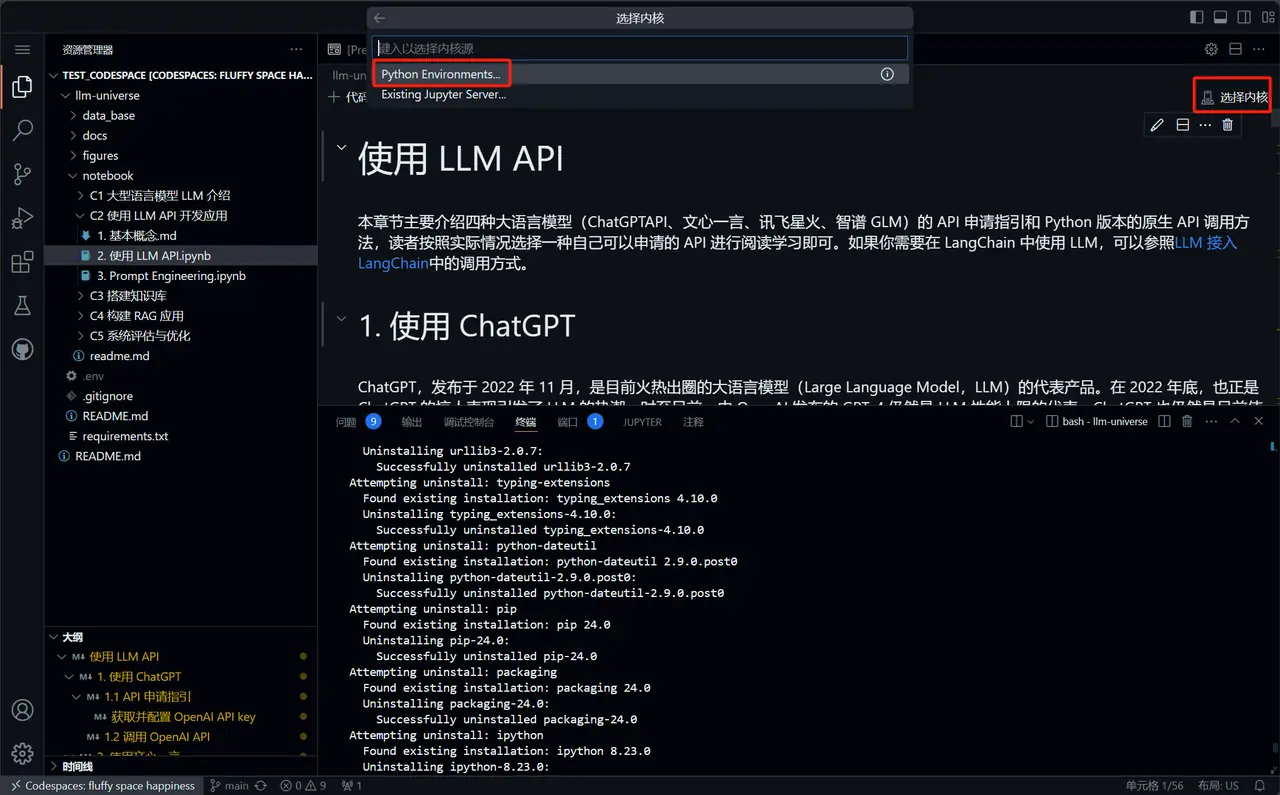Open the Run and Debug view
Image resolution: width=1280 pixels, height=795 pixels.
click(x=22, y=219)
